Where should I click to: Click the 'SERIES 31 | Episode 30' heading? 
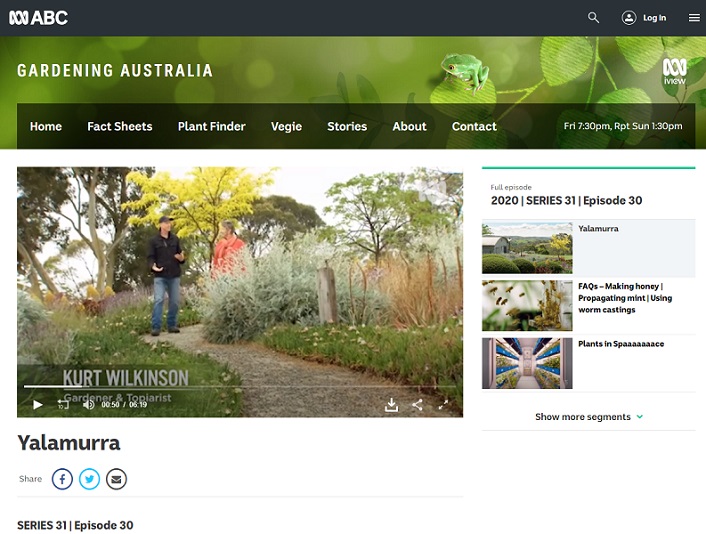click(x=75, y=525)
